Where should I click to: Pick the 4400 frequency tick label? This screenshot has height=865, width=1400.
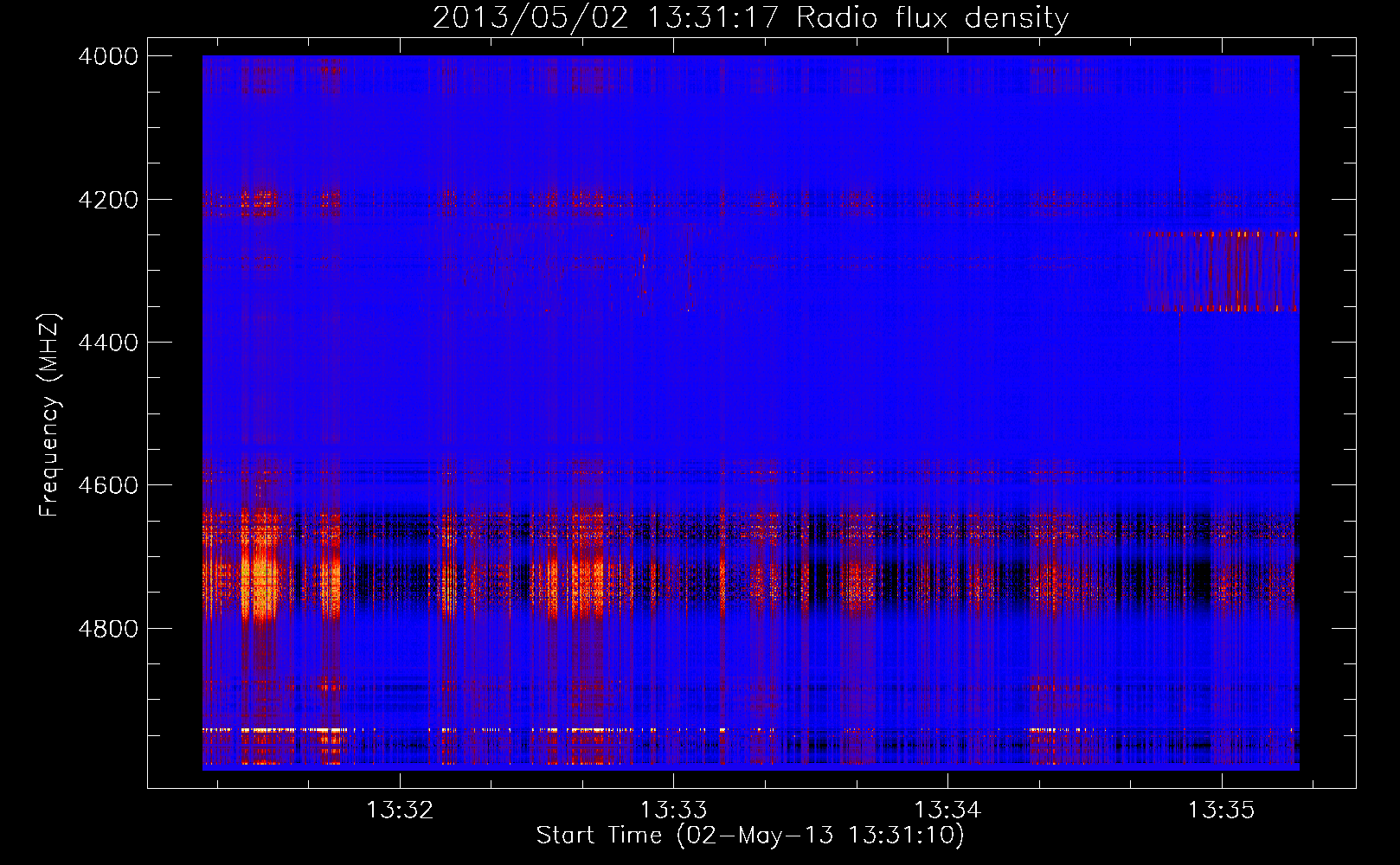[x=108, y=343]
